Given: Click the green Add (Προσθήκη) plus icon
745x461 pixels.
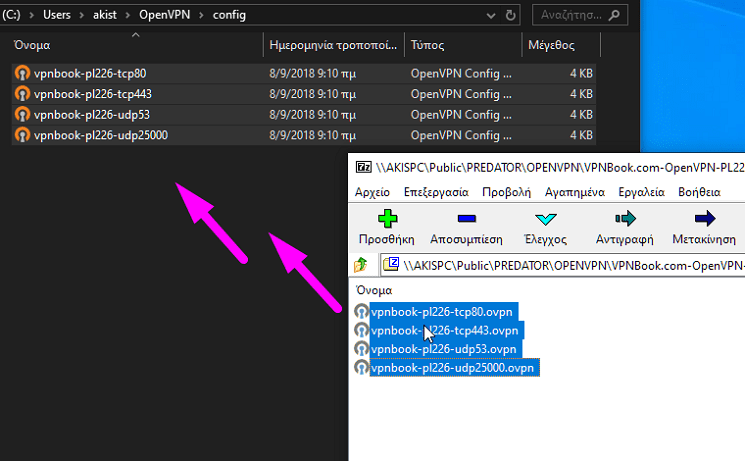Looking at the screenshot, I should (x=388, y=219).
